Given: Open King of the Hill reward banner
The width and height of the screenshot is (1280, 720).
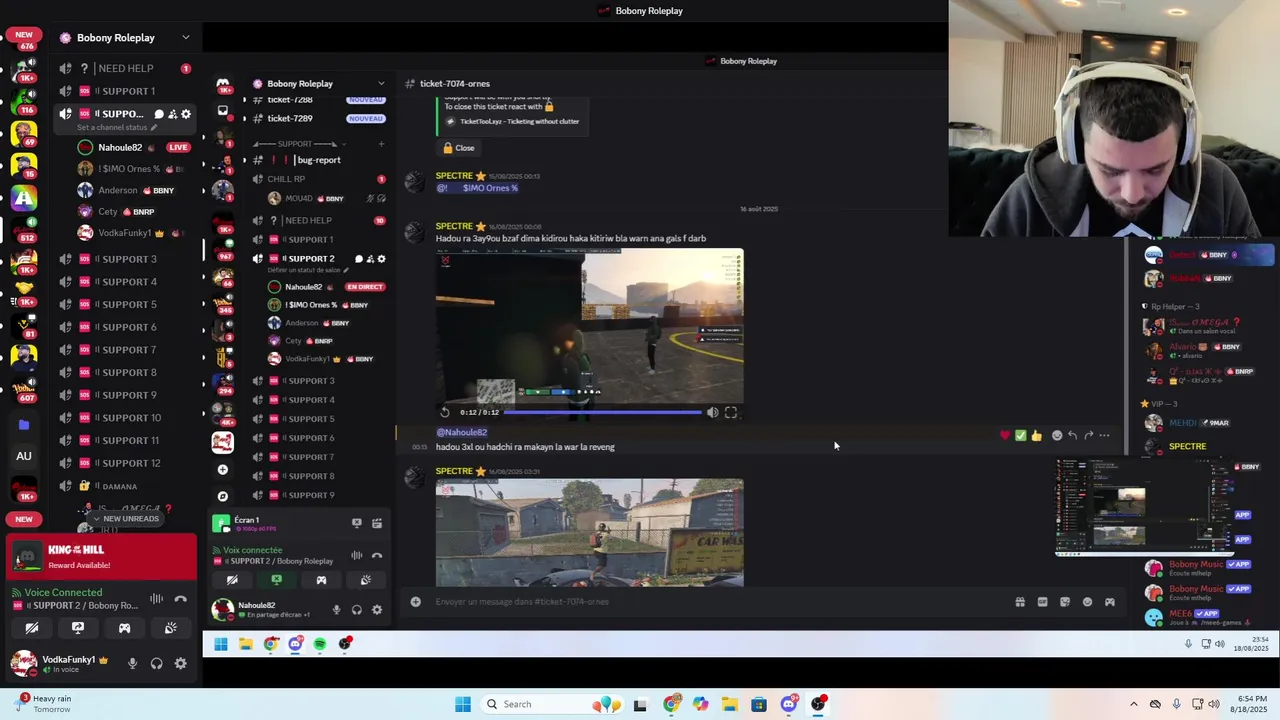Looking at the screenshot, I should click(x=101, y=557).
